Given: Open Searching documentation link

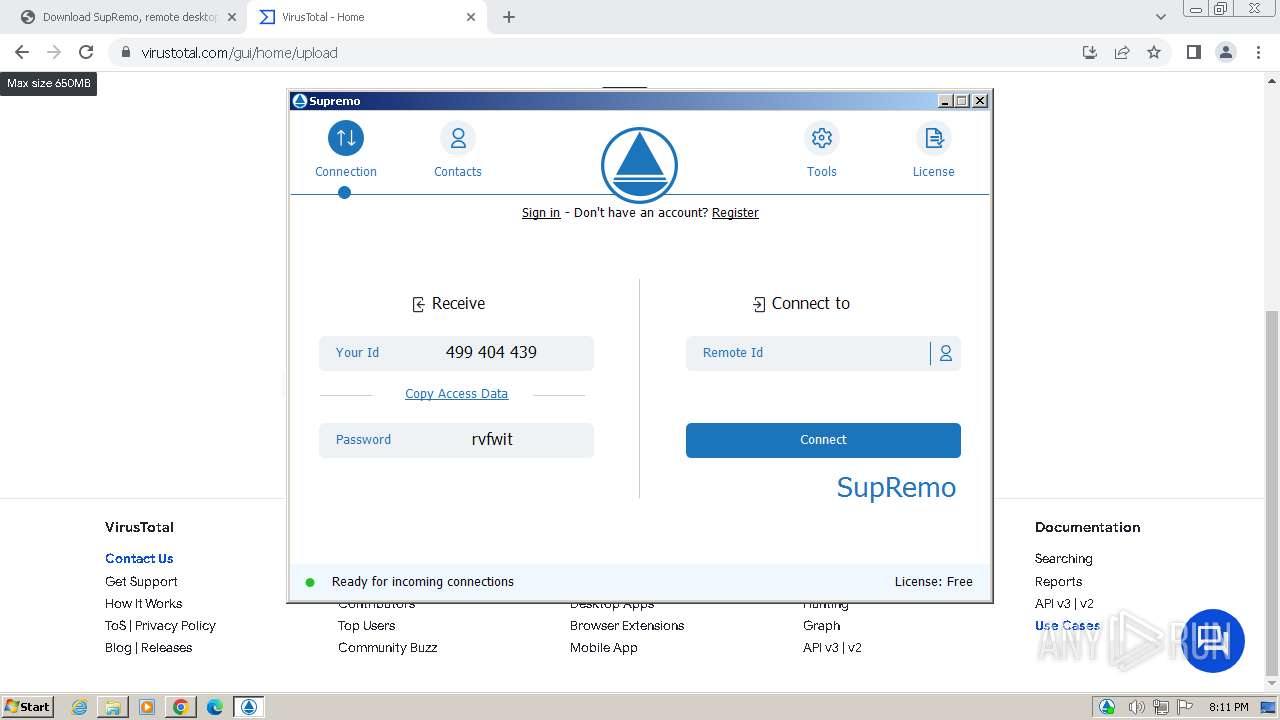Looking at the screenshot, I should [x=1063, y=559].
